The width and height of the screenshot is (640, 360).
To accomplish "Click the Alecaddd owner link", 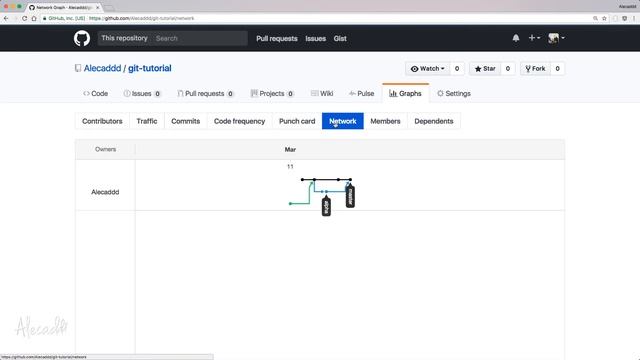I will pyautogui.click(x=102, y=68).
